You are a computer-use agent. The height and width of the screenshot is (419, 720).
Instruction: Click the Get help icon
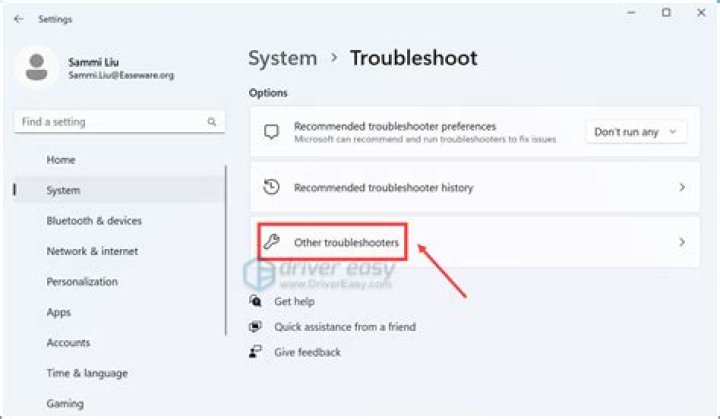point(256,301)
